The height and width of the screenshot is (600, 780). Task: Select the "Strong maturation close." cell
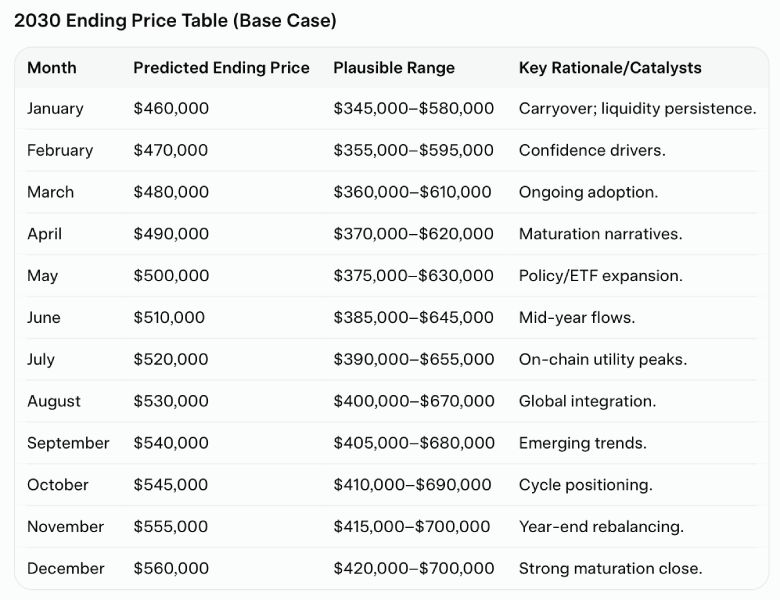click(x=610, y=568)
